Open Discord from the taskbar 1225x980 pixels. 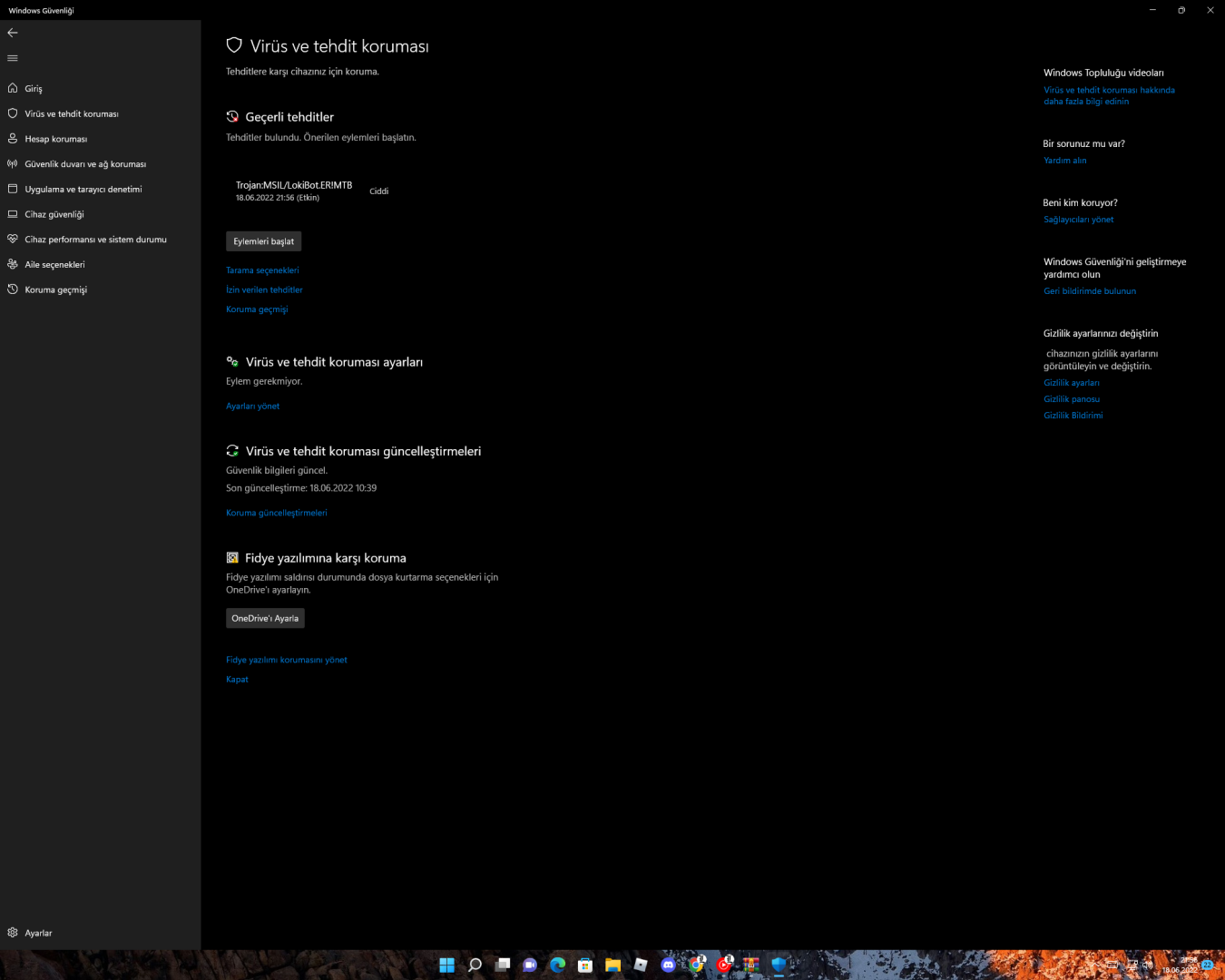click(x=668, y=965)
